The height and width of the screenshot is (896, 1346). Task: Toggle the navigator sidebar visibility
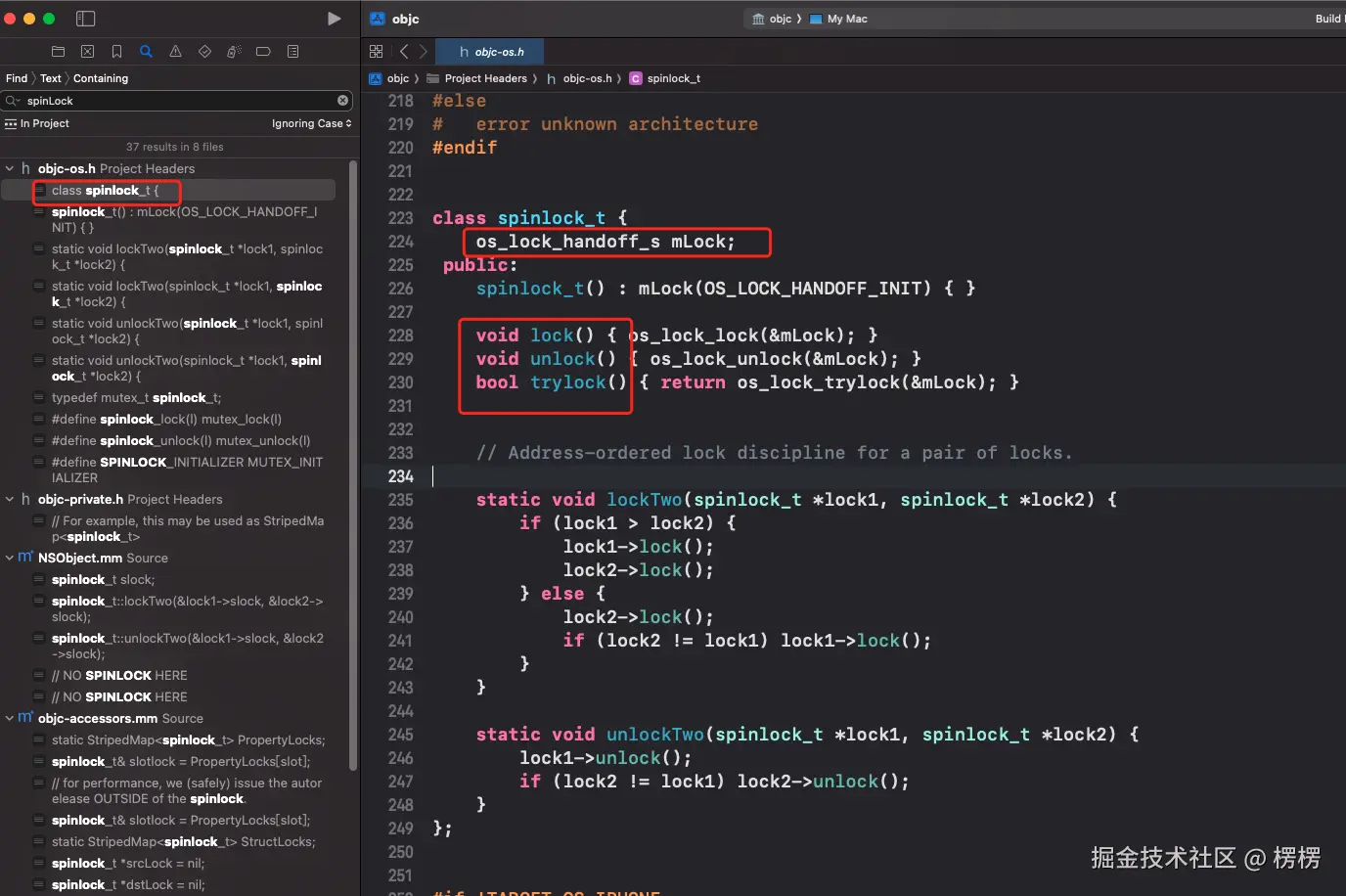click(85, 19)
